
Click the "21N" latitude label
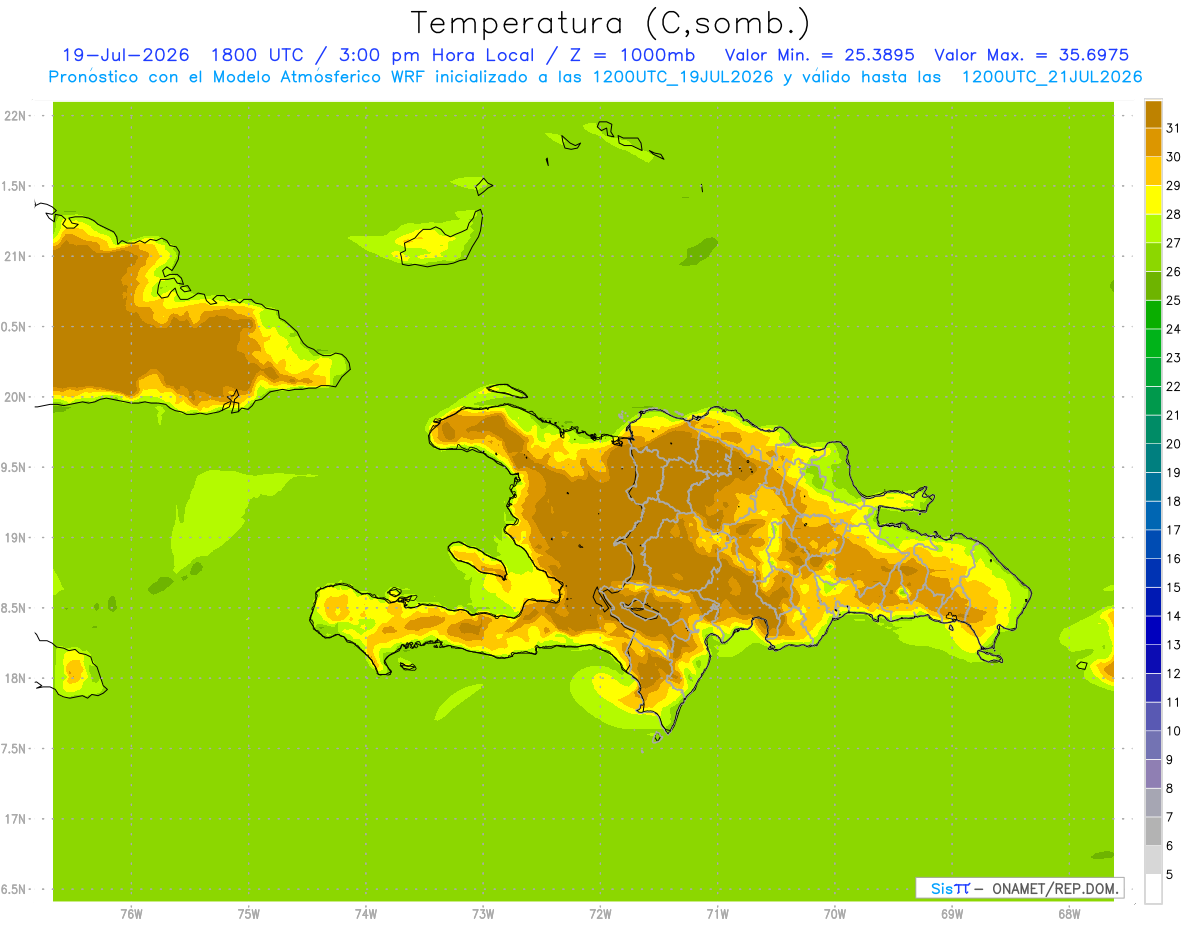coord(17,257)
